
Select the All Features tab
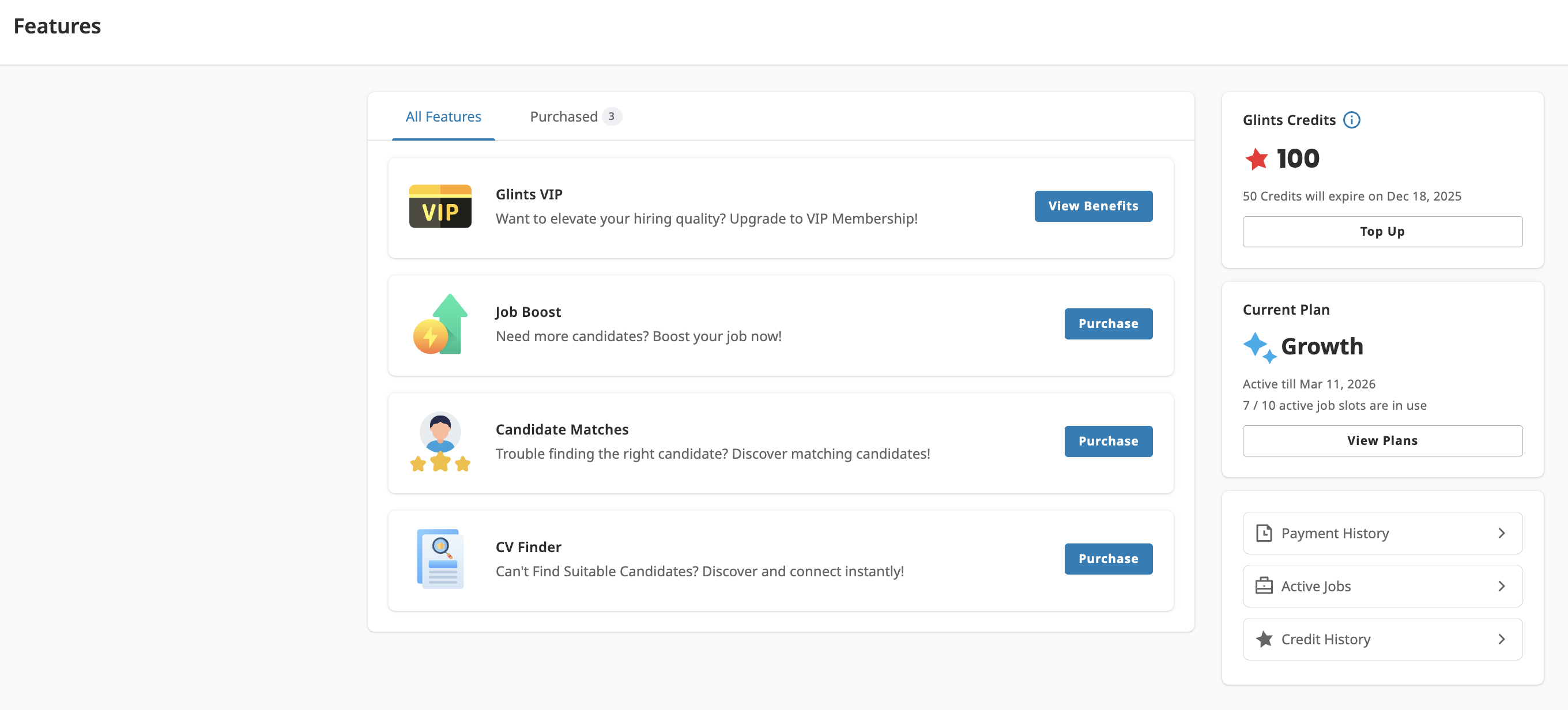pos(443,116)
